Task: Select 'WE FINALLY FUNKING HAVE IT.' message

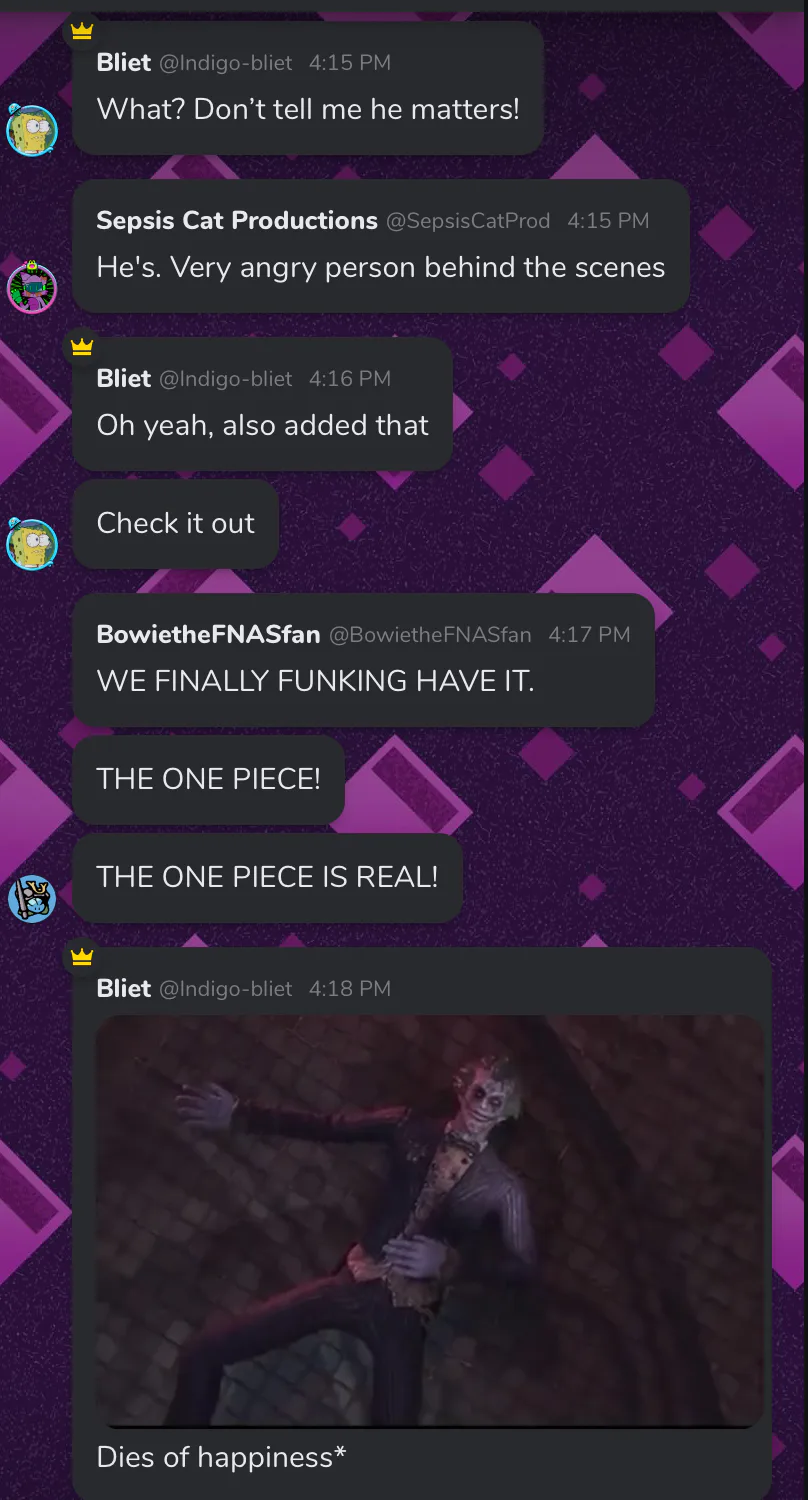Action: [364, 659]
